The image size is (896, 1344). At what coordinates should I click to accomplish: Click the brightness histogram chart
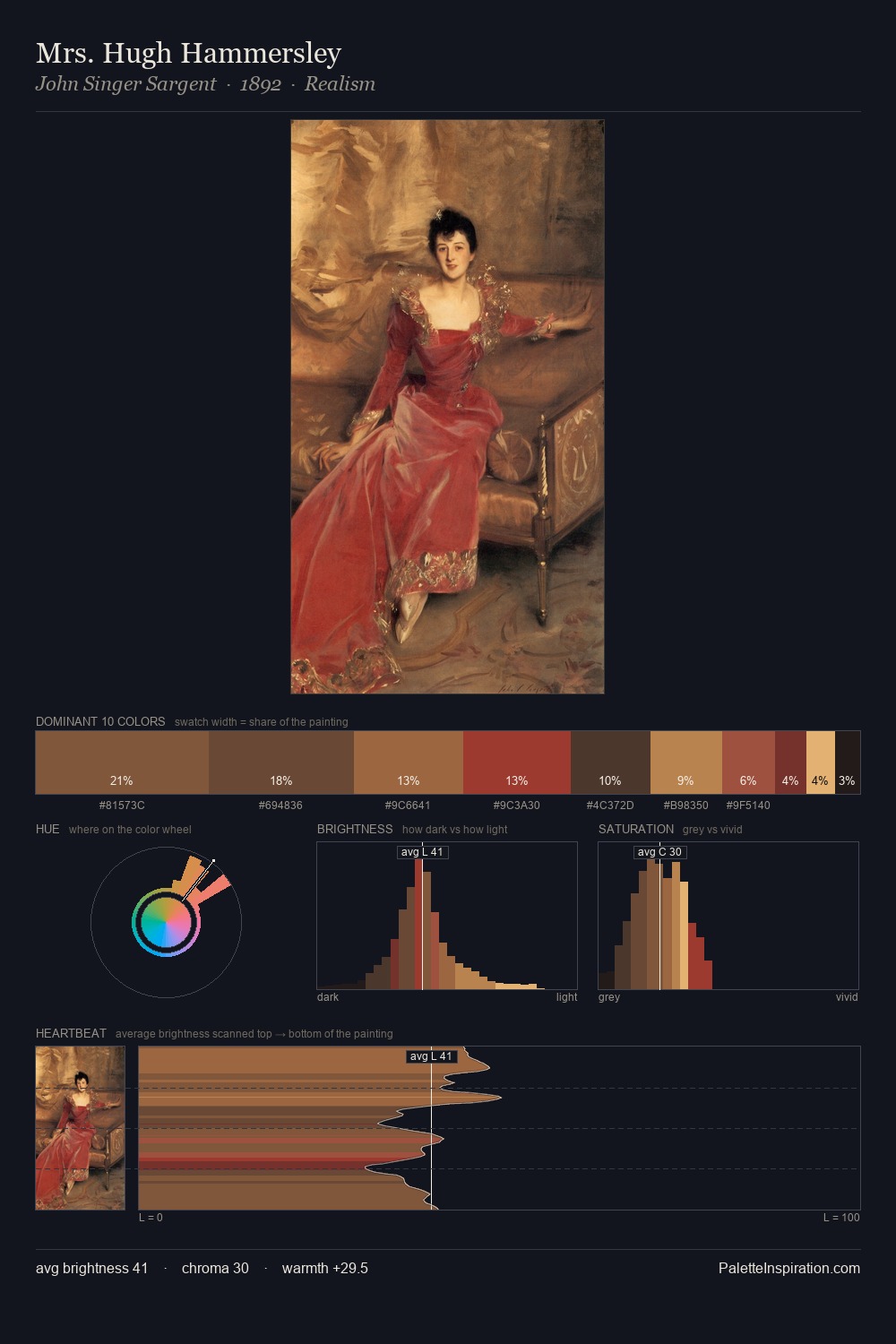(447, 916)
